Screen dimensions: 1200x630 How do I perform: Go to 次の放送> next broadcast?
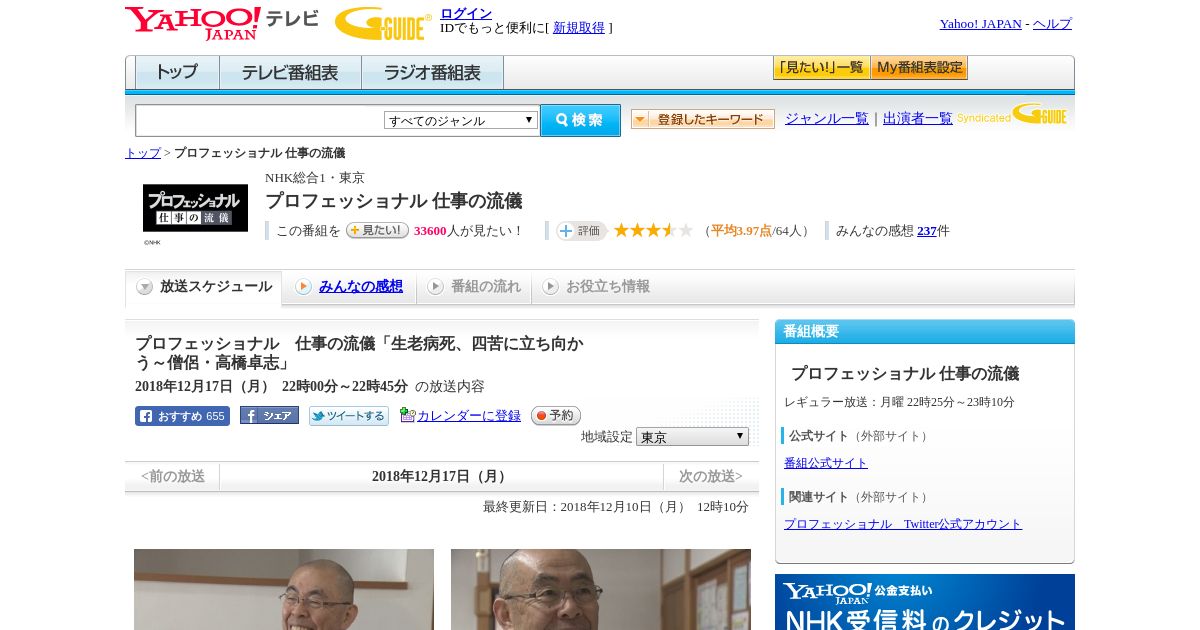[711, 477]
